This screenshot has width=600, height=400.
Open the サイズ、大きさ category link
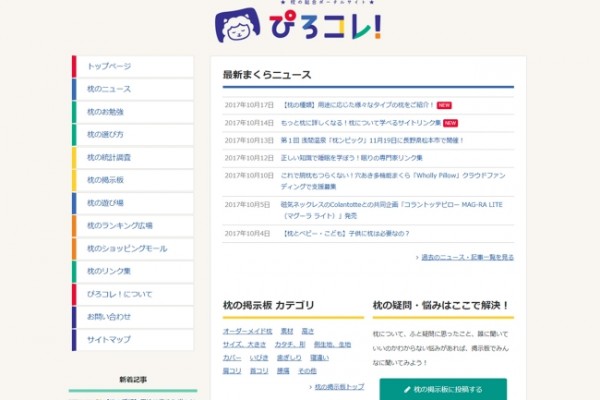pos(244,344)
